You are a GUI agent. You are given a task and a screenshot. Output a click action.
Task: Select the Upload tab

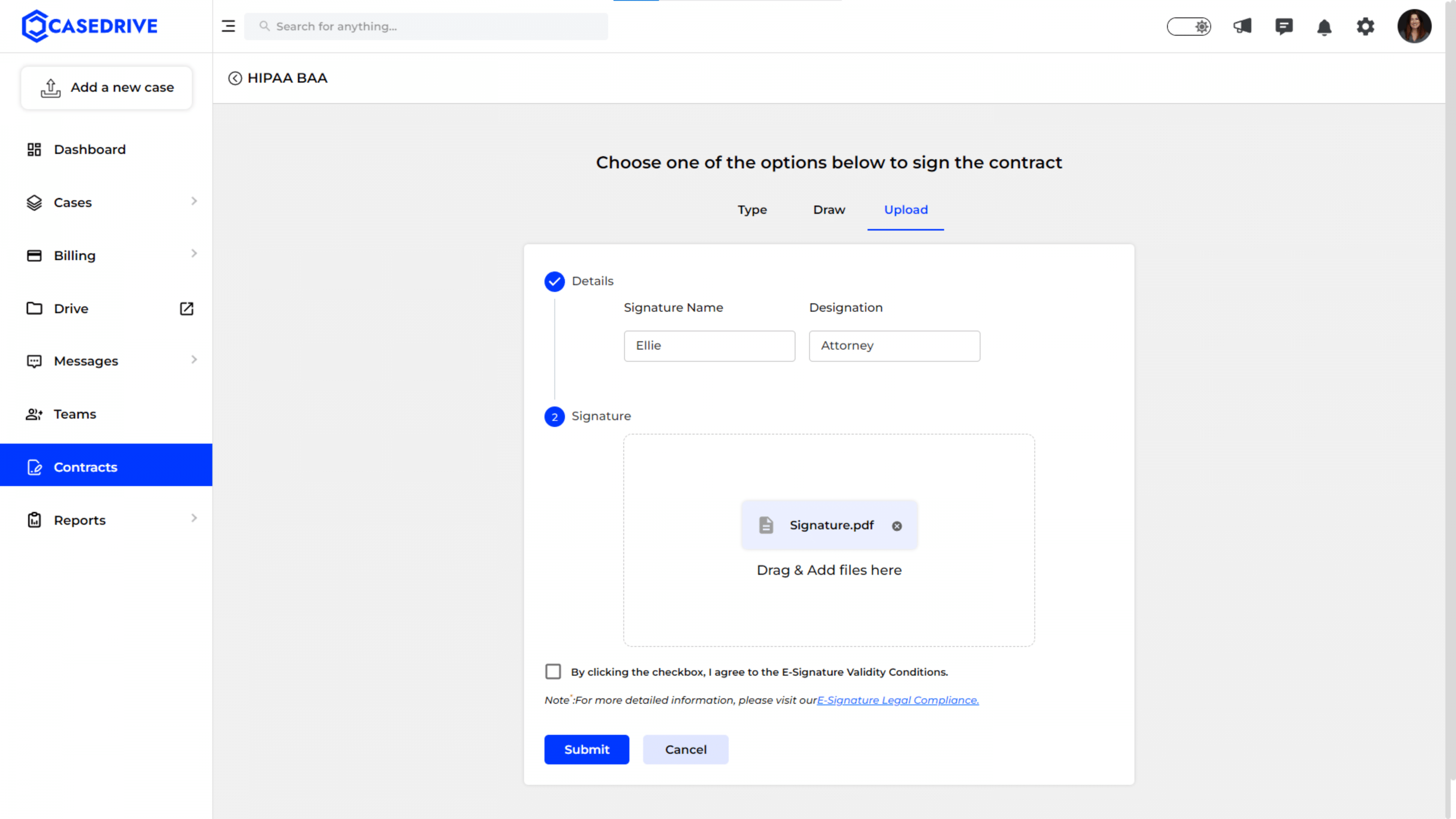[x=905, y=210]
